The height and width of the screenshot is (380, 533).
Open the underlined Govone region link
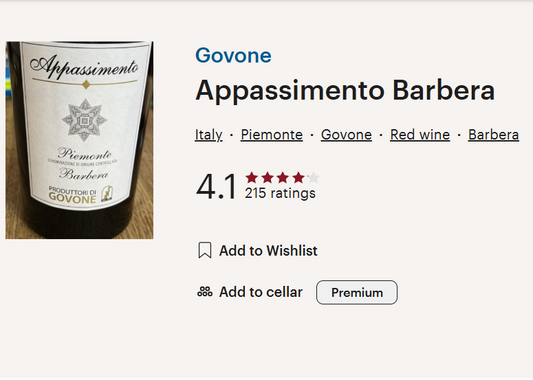tap(346, 135)
